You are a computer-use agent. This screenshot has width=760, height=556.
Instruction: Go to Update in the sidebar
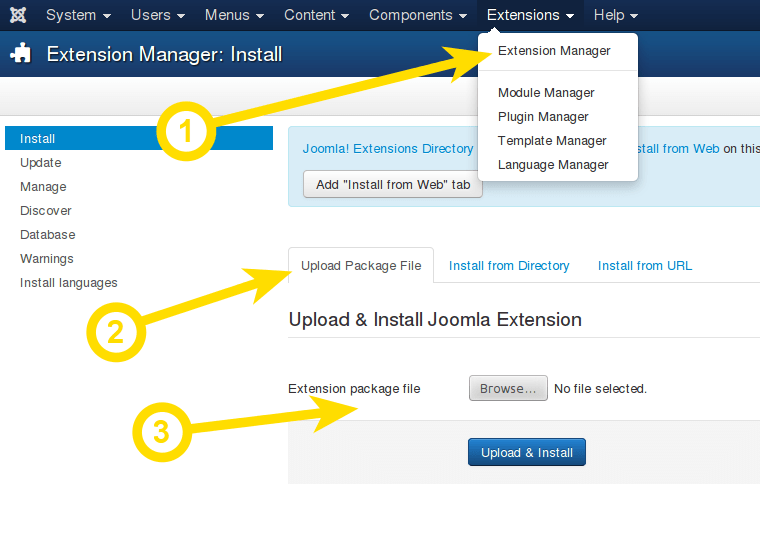point(41,163)
